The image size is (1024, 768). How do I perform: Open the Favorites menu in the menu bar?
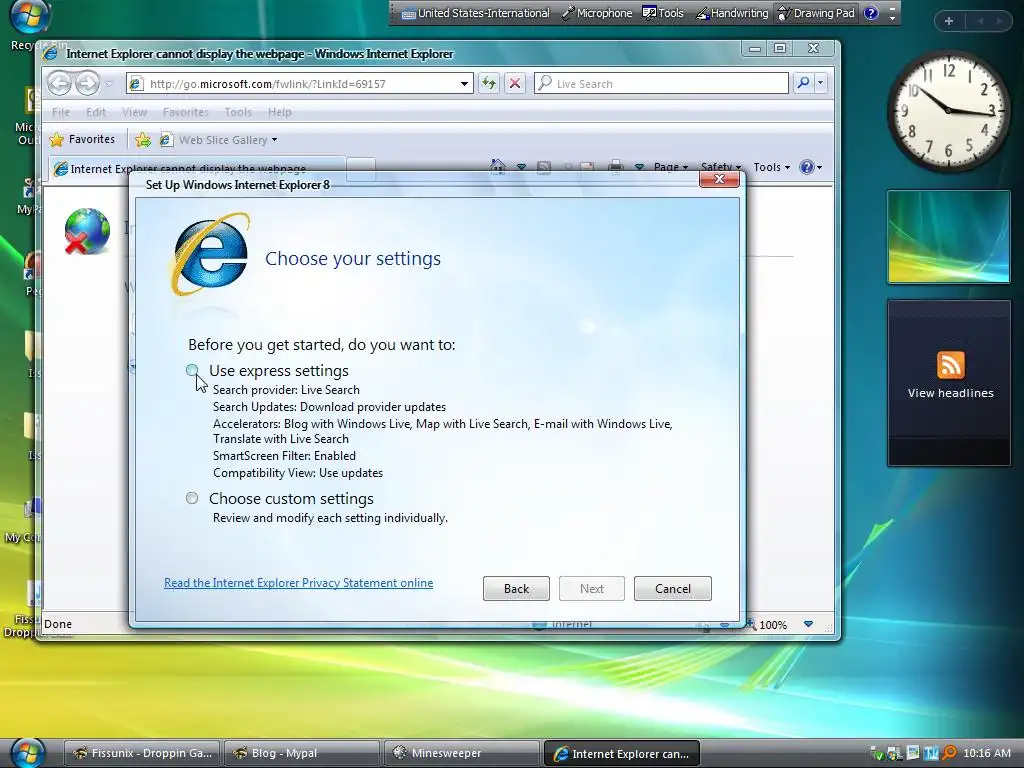(185, 112)
